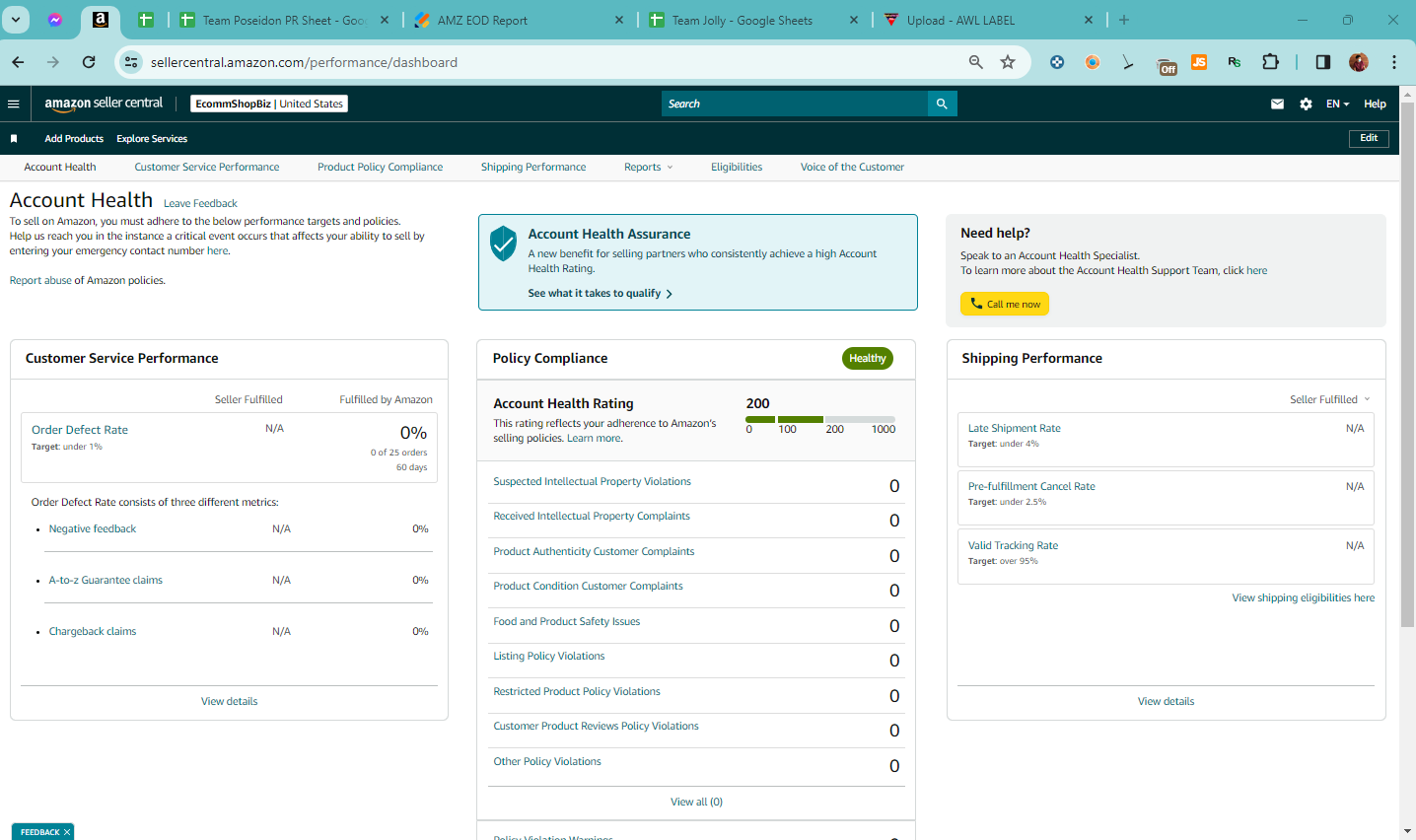The width and height of the screenshot is (1416, 840).
Task: Click the zoom magnifier in address bar
Action: pyautogui.click(x=975, y=62)
